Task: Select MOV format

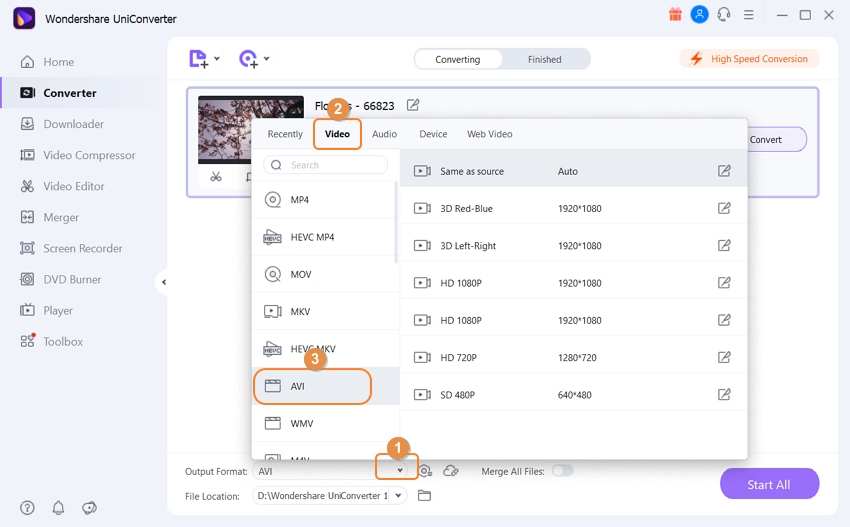Action: point(325,274)
